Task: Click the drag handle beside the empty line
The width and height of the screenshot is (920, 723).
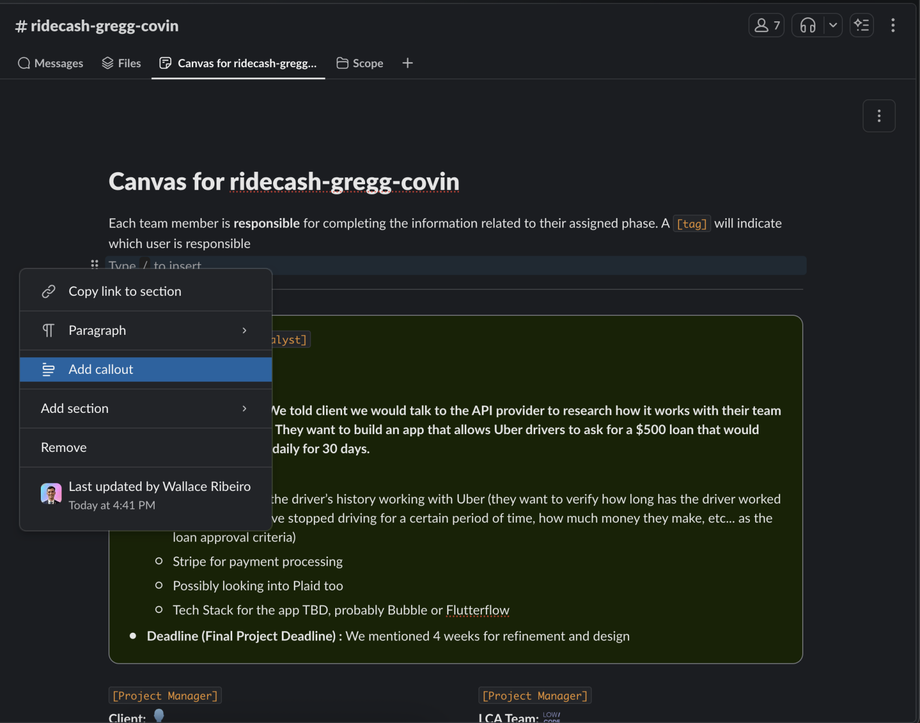Action: pos(94,265)
